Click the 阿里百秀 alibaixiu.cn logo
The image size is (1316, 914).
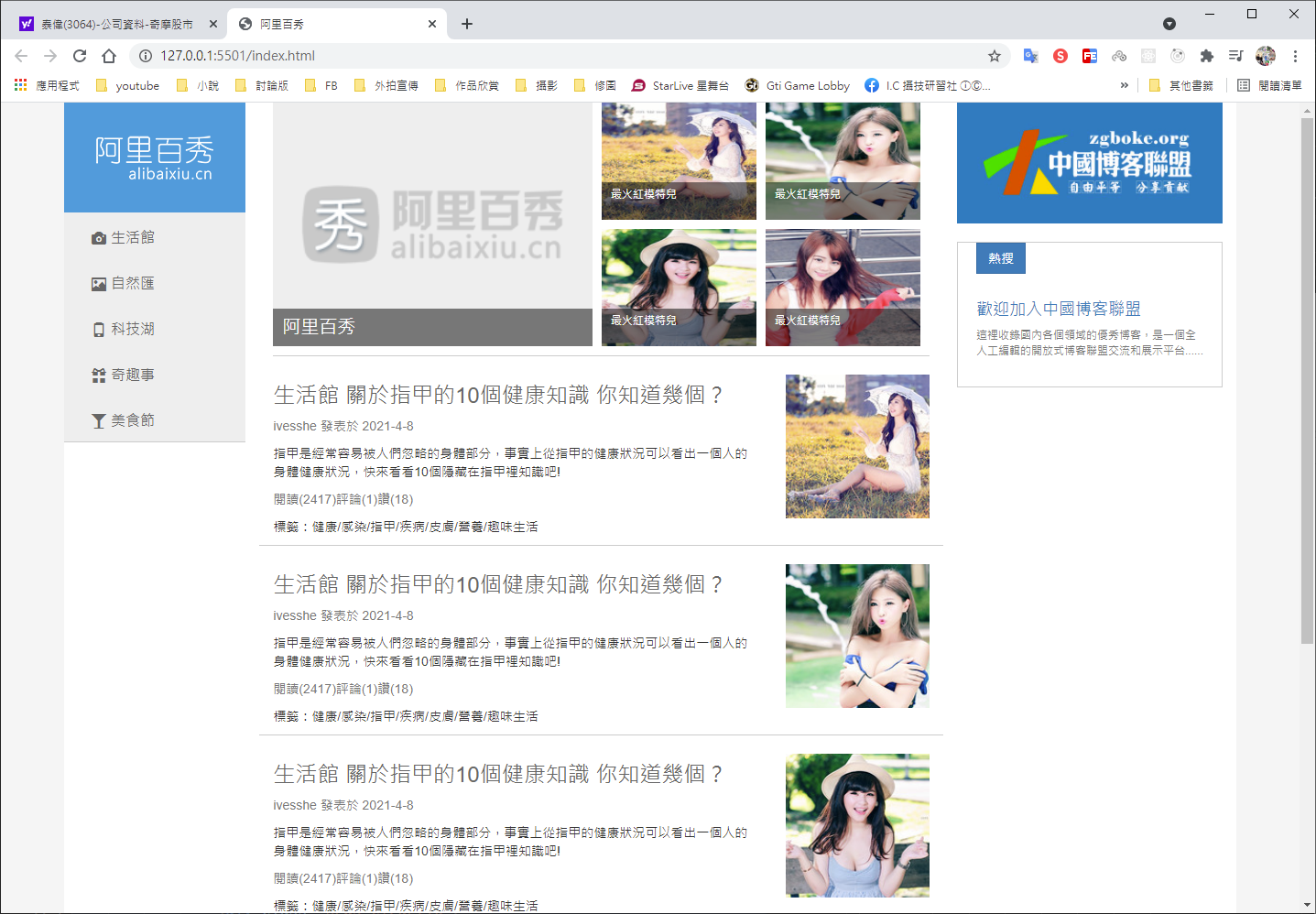[x=155, y=158]
